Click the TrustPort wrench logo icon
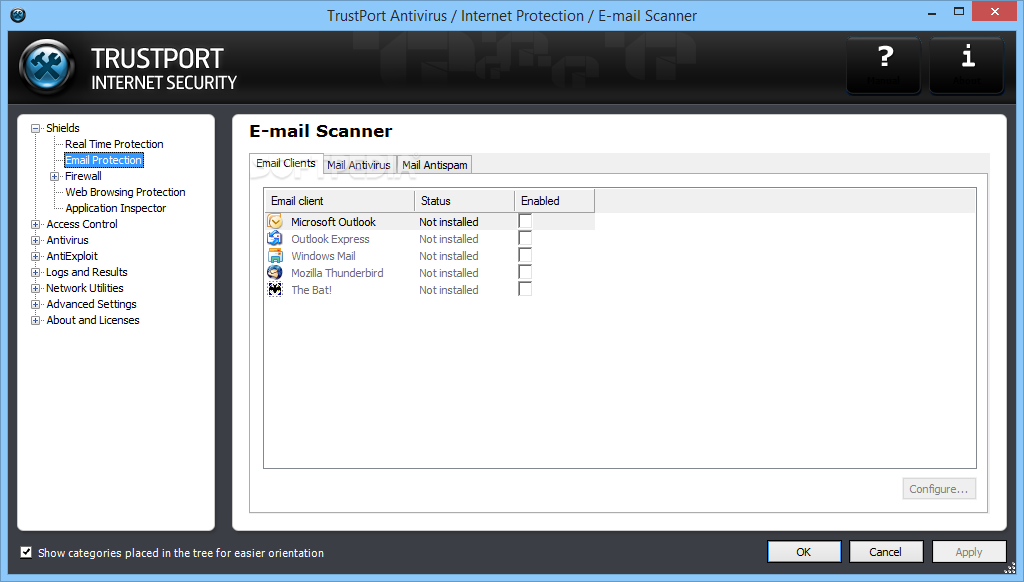The width and height of the screenshot is (1024, 582). [x=46, y=67]
